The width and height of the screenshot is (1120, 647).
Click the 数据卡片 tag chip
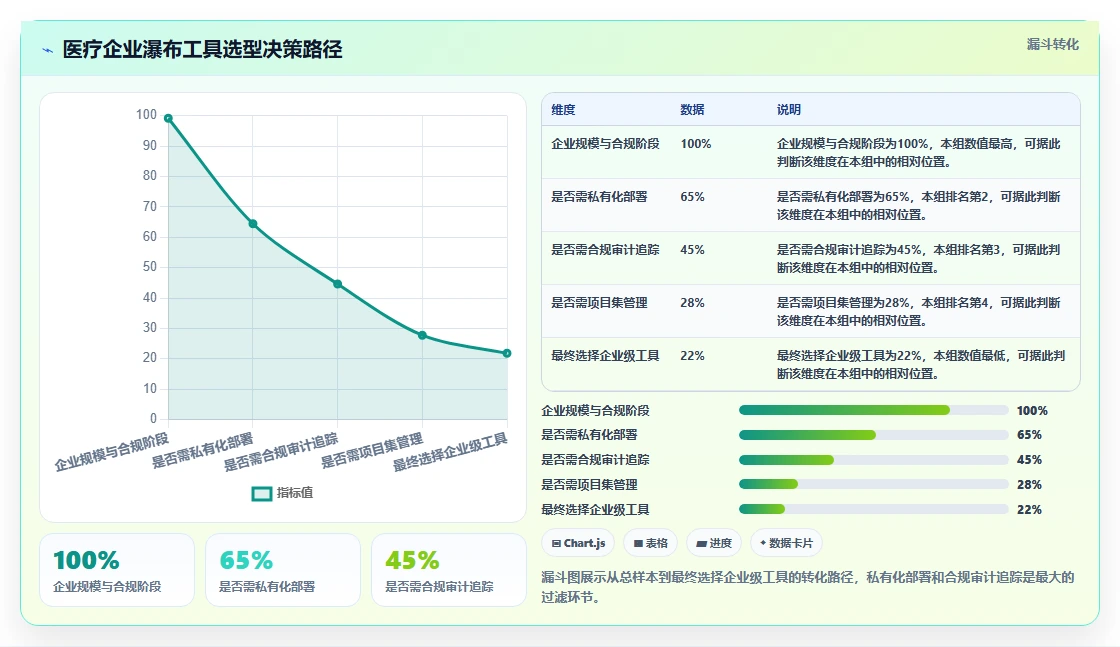(786, 543)
